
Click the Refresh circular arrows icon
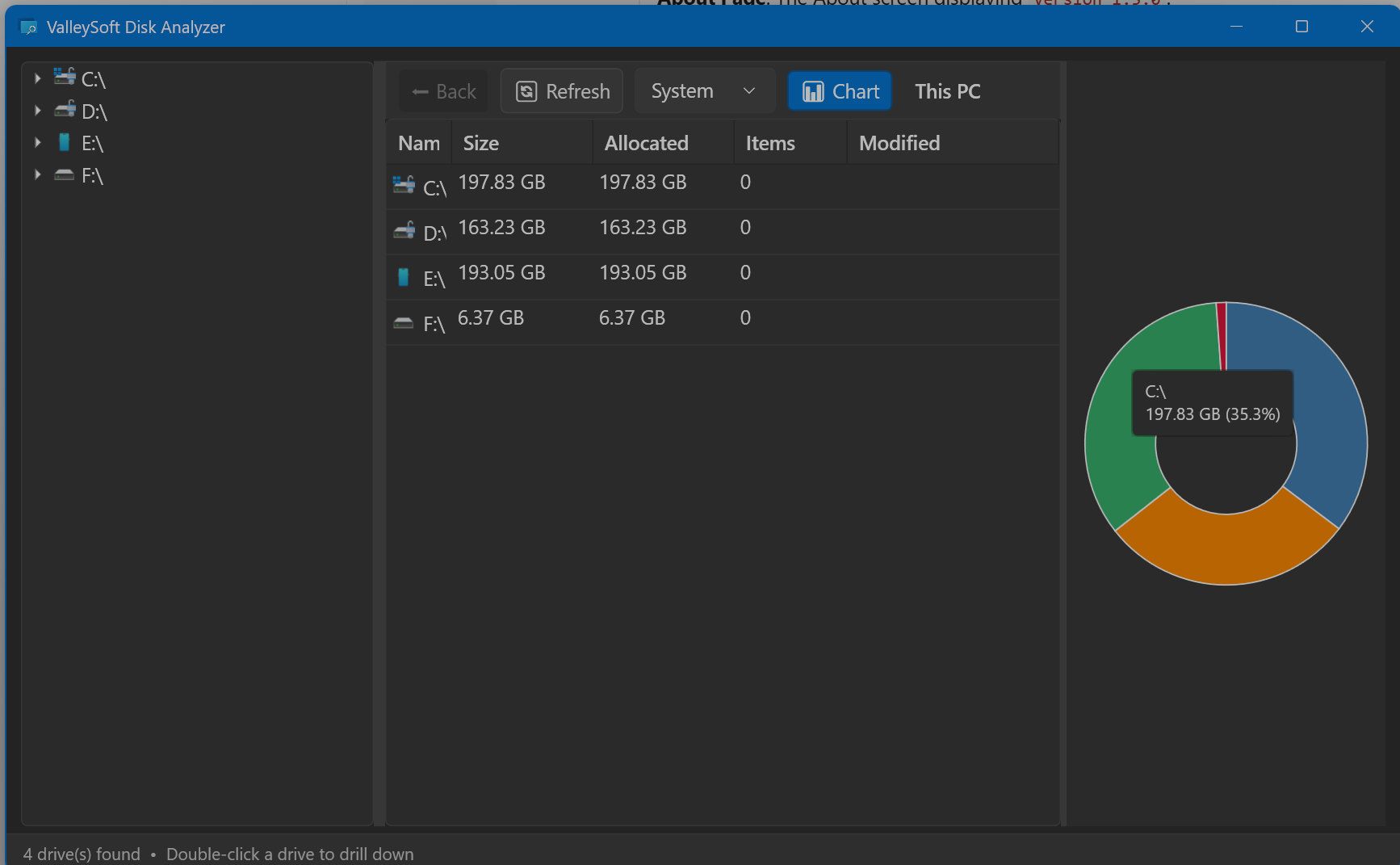pyautogui.click(x=526, y=91)
